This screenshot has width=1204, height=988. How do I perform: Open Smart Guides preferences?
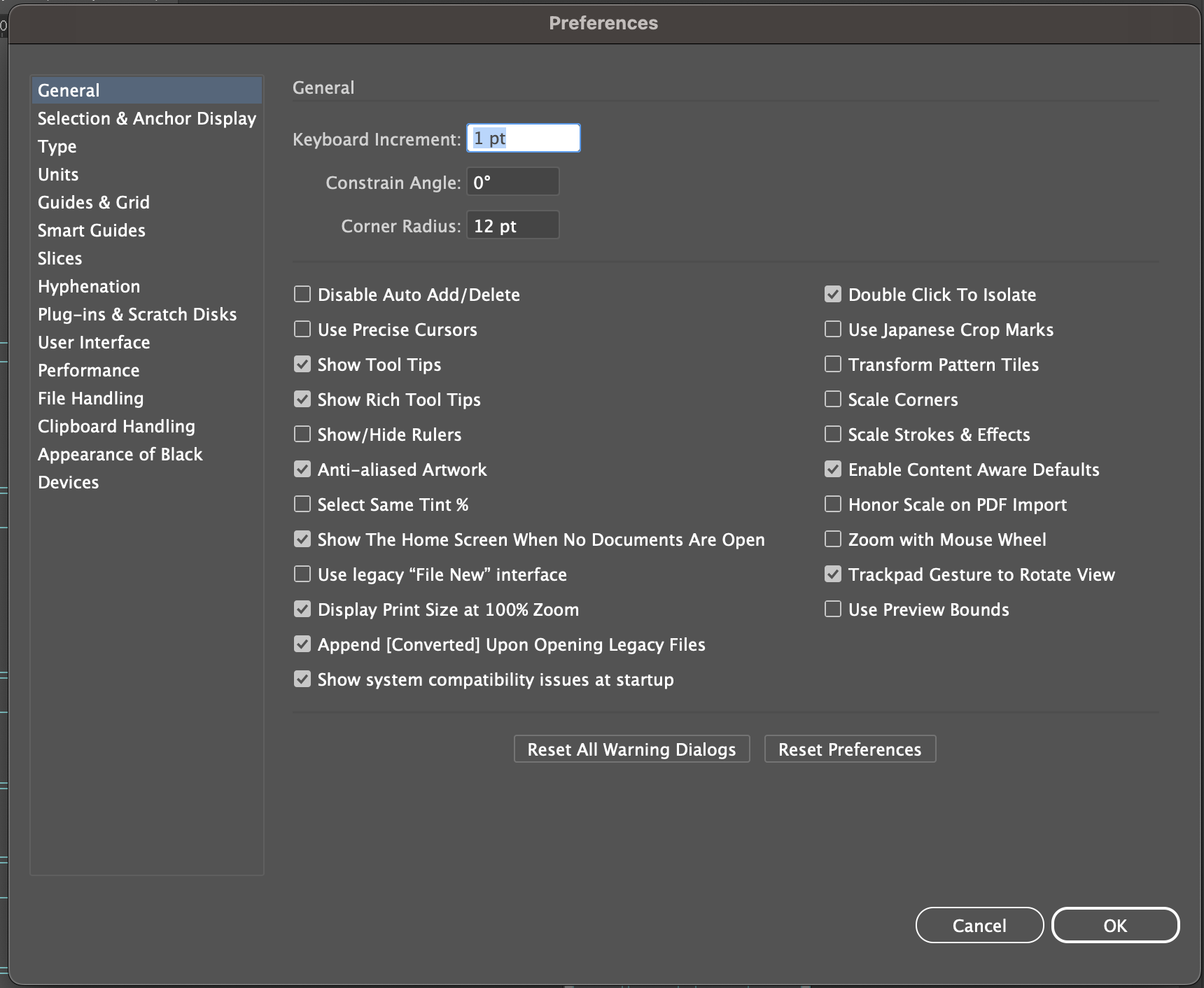coord(91,230)
